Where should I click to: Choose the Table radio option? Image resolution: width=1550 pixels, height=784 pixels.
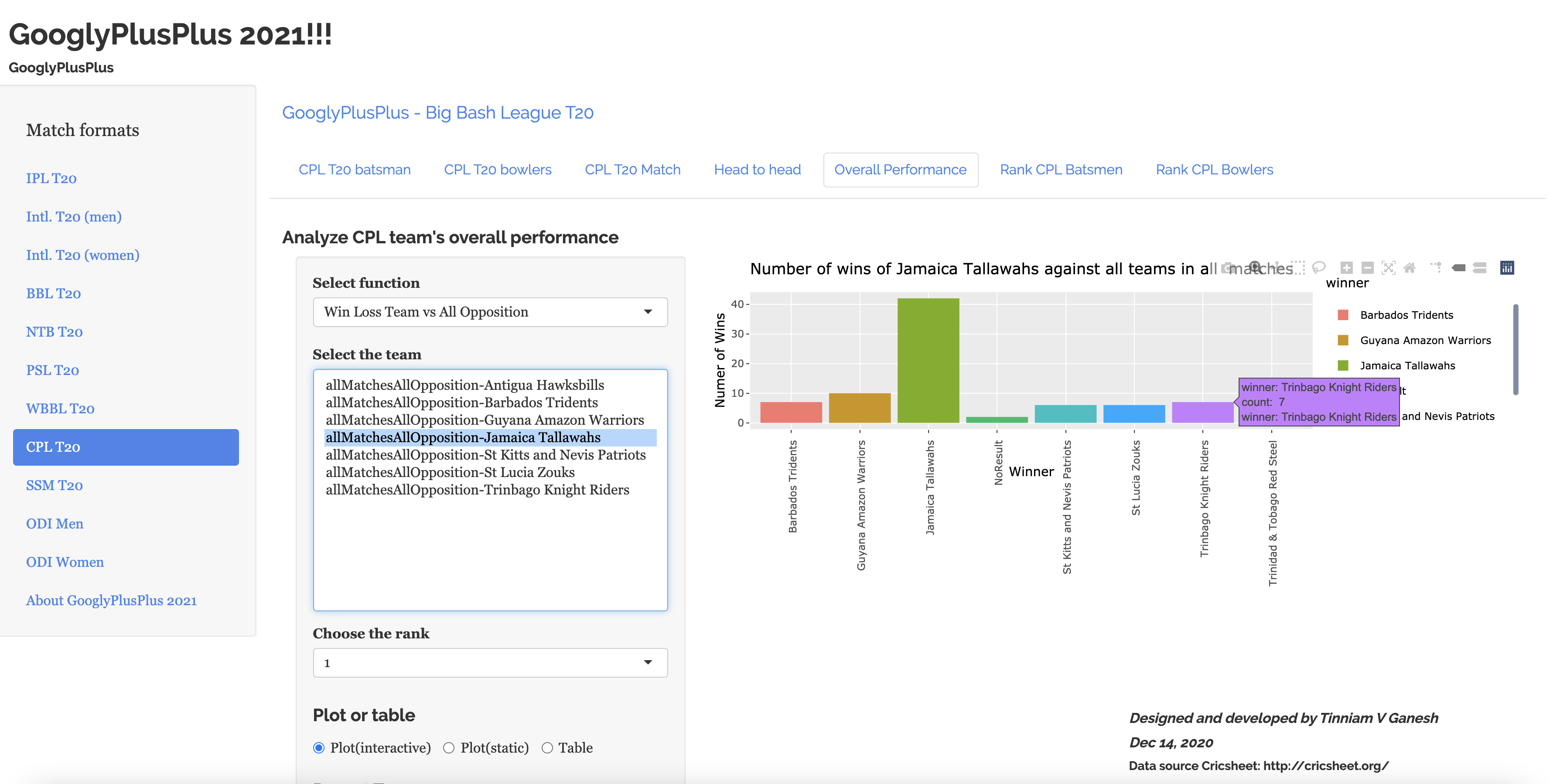coord(547,748)
